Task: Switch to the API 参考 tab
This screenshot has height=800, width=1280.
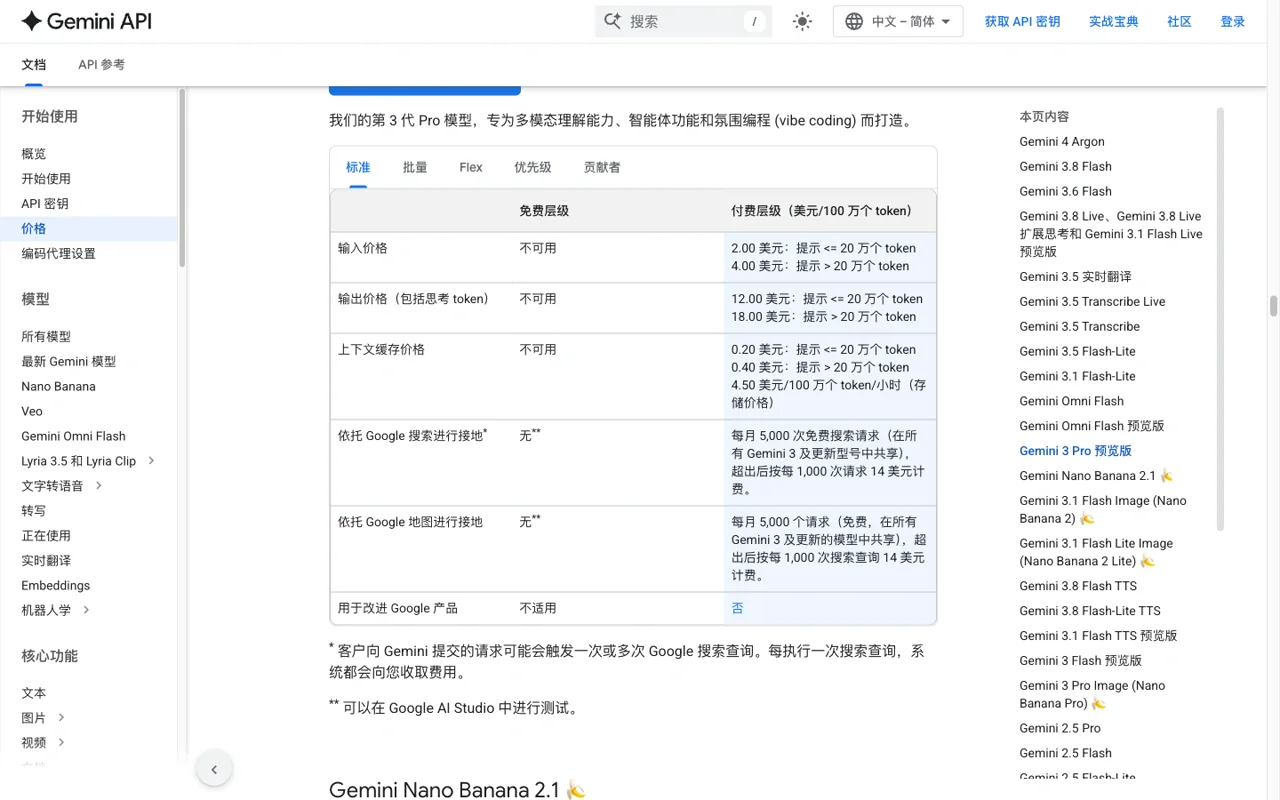Action: tap(102, 64)
